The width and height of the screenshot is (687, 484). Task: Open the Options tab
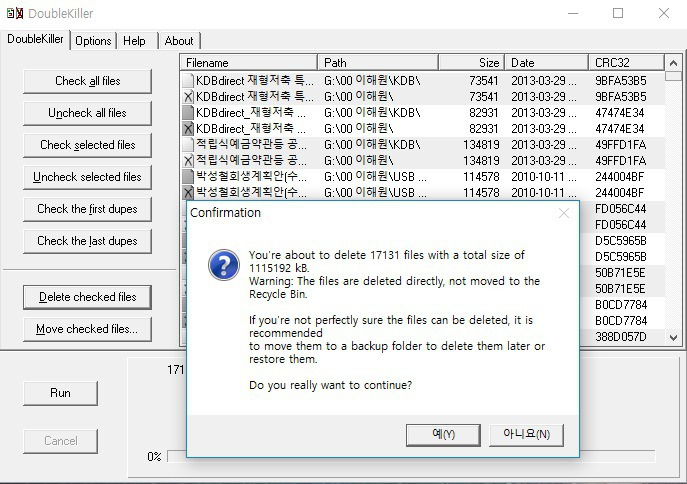coord(93,41)
